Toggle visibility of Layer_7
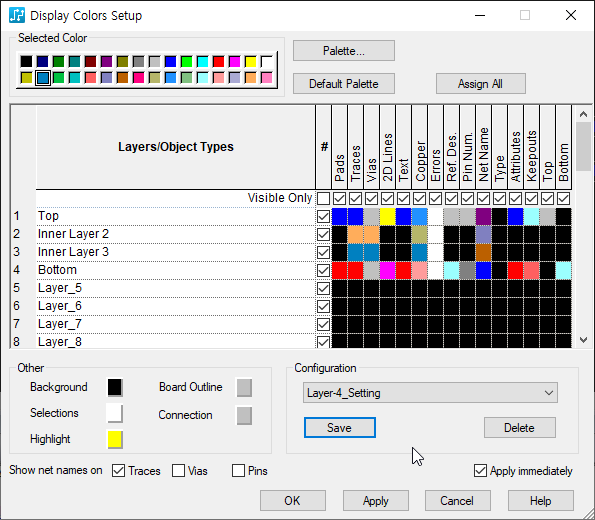 [x=323, y=324]
